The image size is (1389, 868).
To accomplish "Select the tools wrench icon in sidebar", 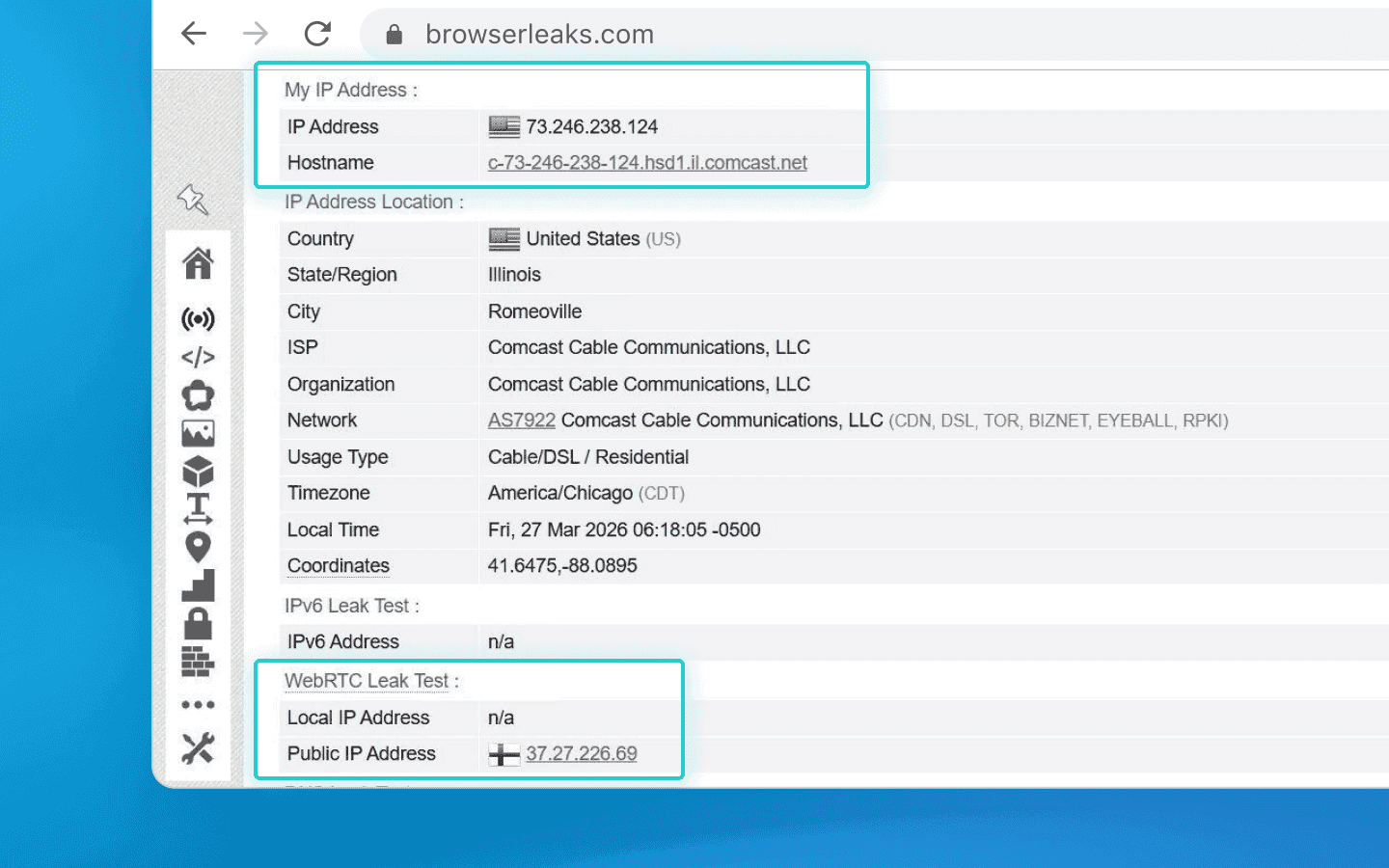I will pyautogui.click(x=198, y=747).
